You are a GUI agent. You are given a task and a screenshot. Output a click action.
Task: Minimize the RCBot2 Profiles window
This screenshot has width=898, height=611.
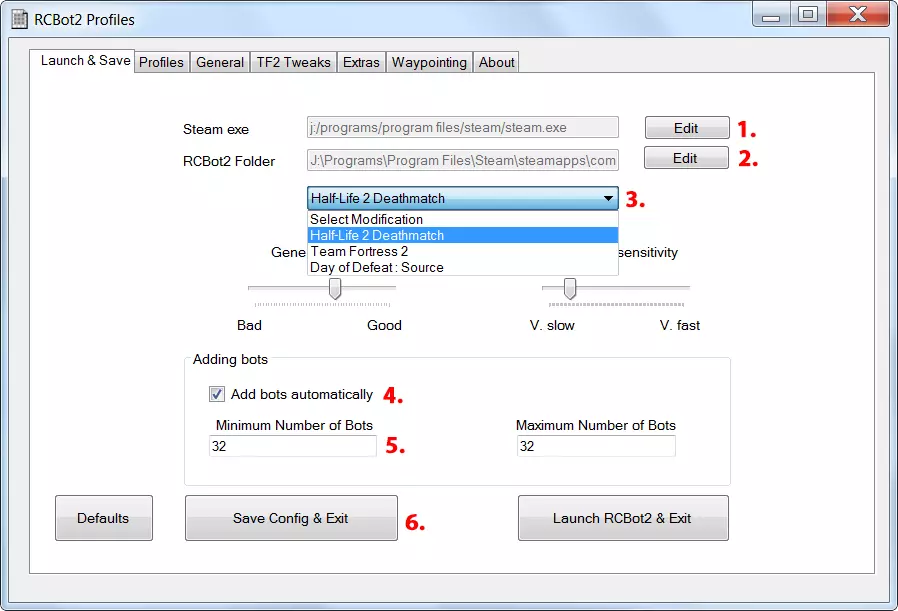coord(771,15)
